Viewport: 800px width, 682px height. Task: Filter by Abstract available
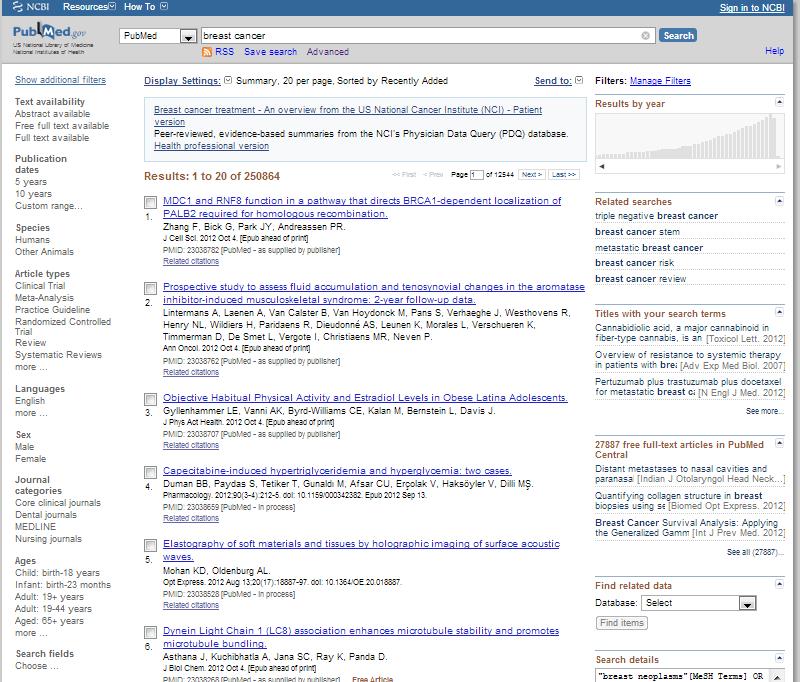[x=52, y=114]
